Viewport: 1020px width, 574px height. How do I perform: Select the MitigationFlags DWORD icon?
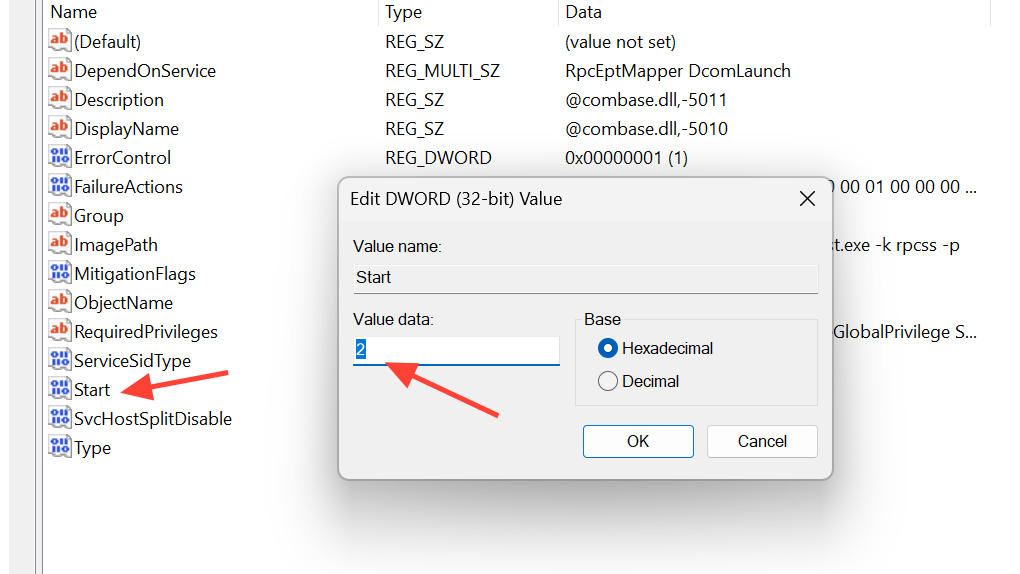[x=60, y=274]
